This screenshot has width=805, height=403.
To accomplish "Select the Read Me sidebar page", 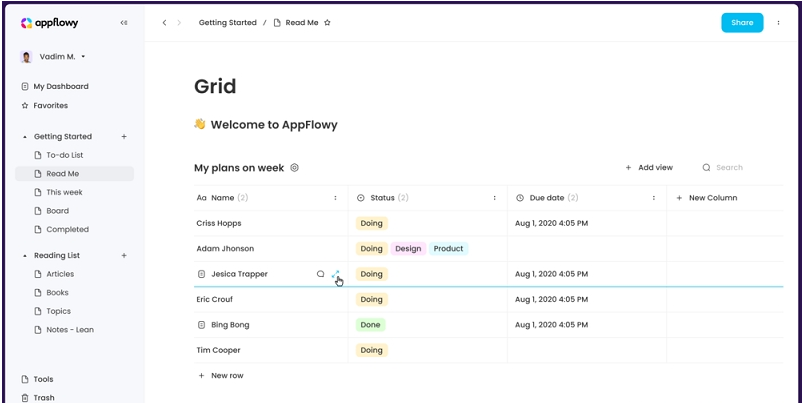I will pyautogui.click(x=74, y=174).
